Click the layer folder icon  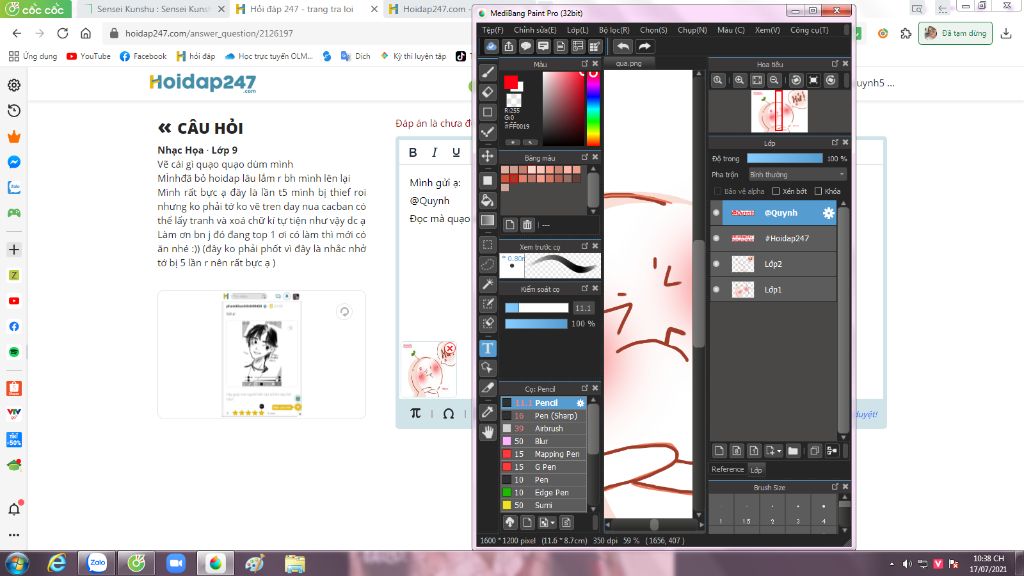[793, 451]
